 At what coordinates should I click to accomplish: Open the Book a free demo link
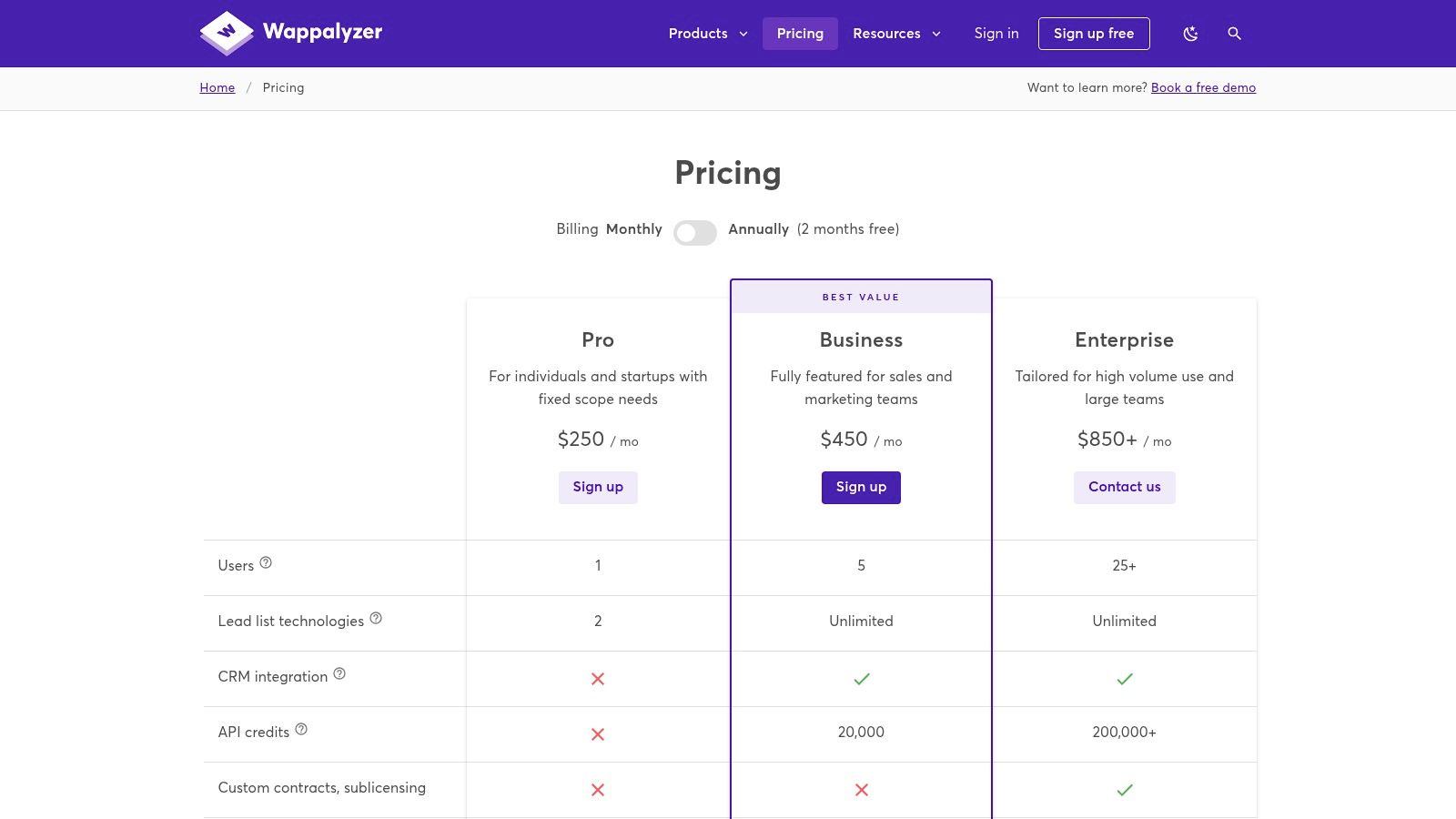1203,87
